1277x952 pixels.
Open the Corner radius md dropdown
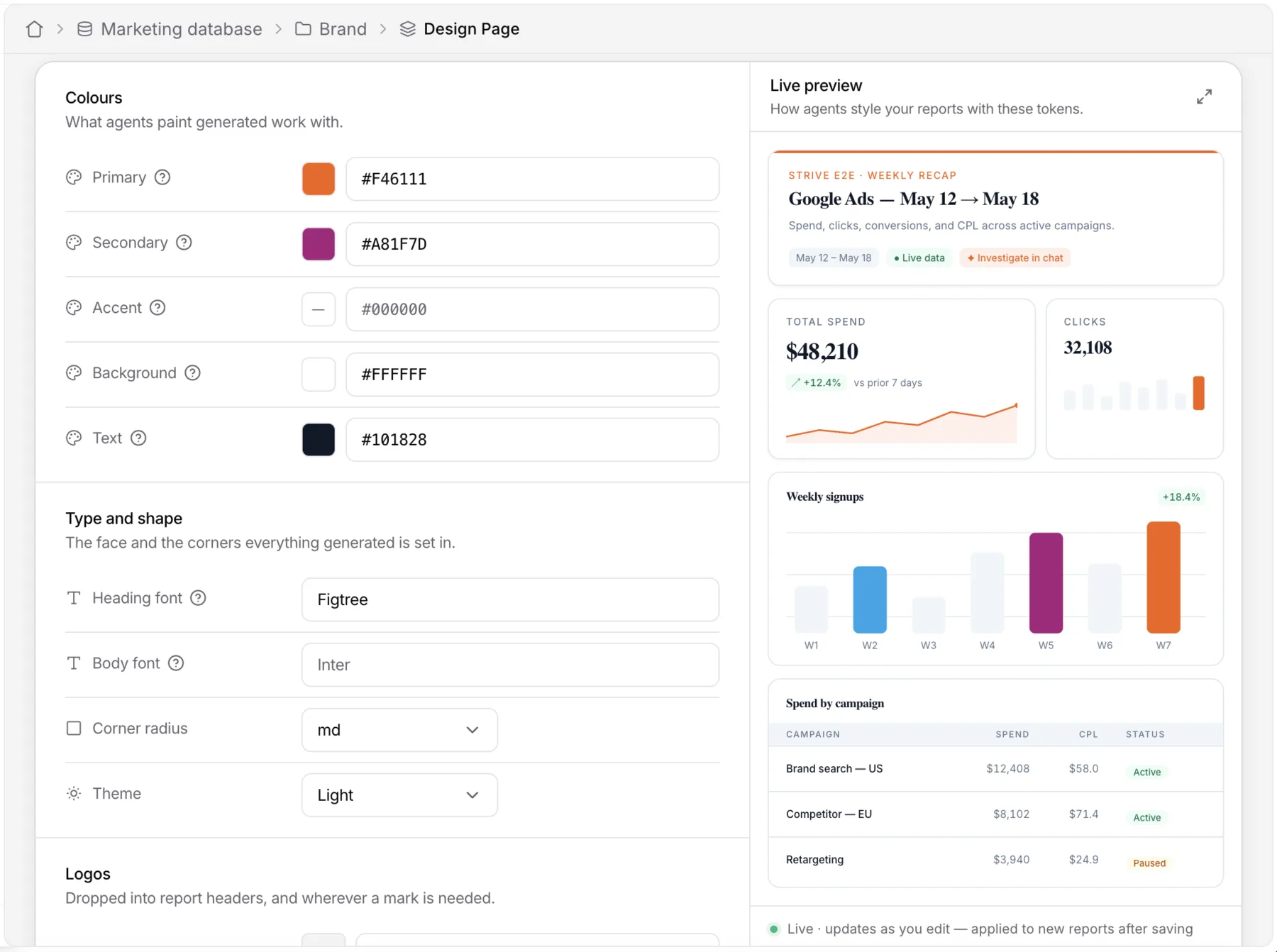coord(399,730)
